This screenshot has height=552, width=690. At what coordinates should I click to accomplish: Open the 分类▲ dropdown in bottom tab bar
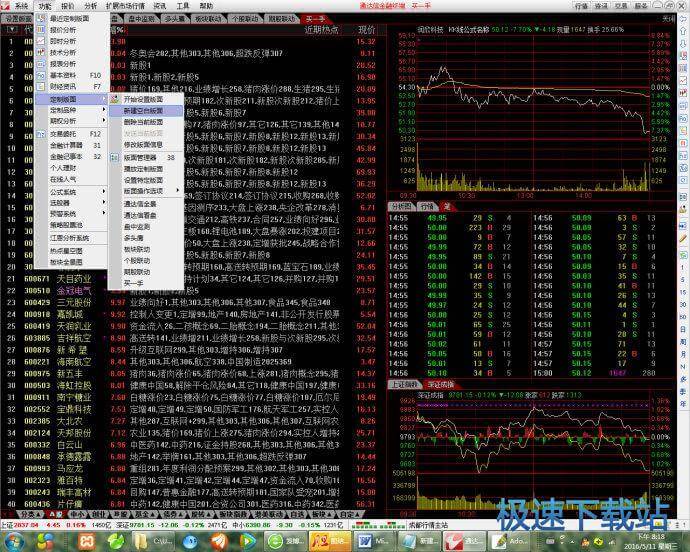click(31, 514)
